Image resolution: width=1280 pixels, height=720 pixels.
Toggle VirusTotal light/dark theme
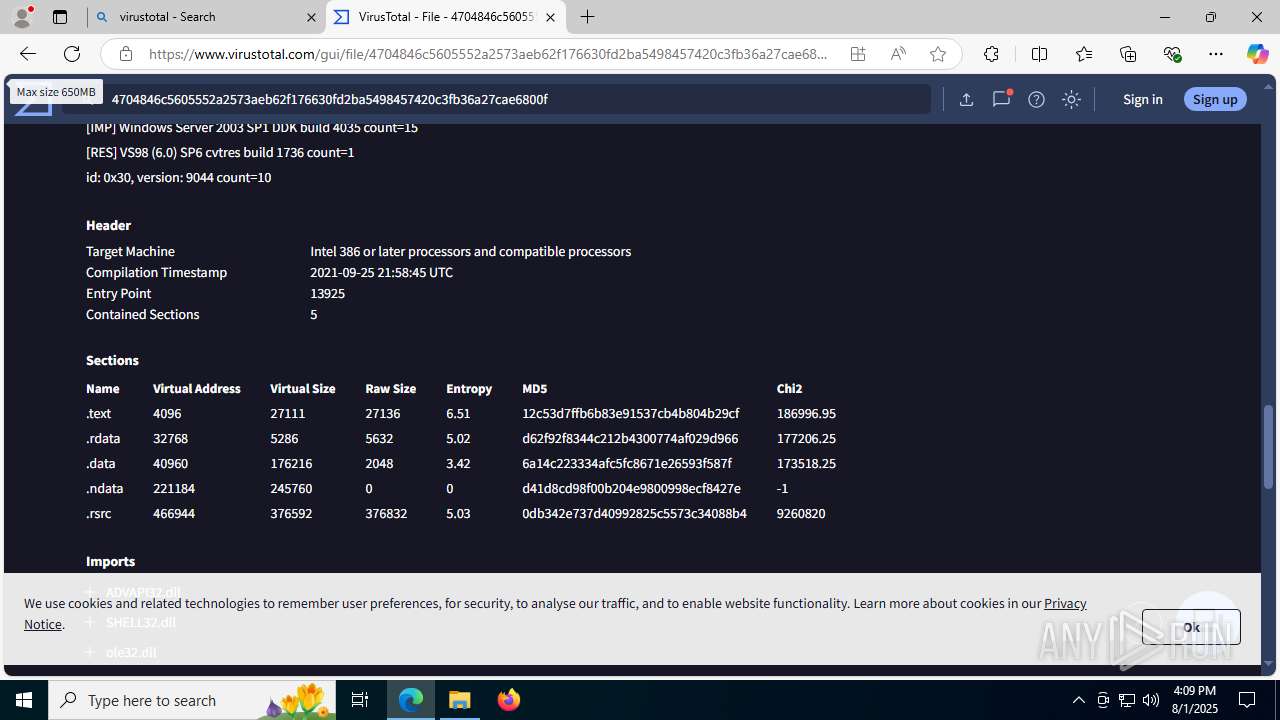click(1071, 99)
